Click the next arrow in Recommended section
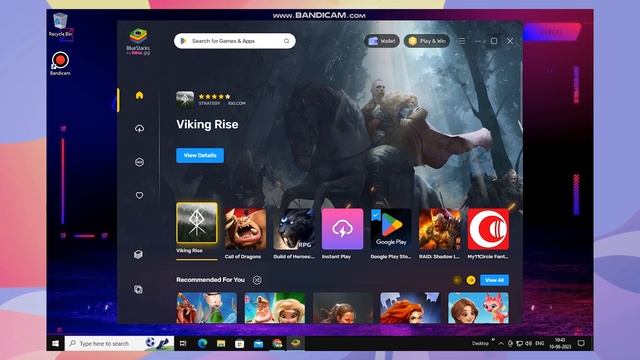Image resolution: width=640 pixels, height=360 pixels. tap(471, 280)
